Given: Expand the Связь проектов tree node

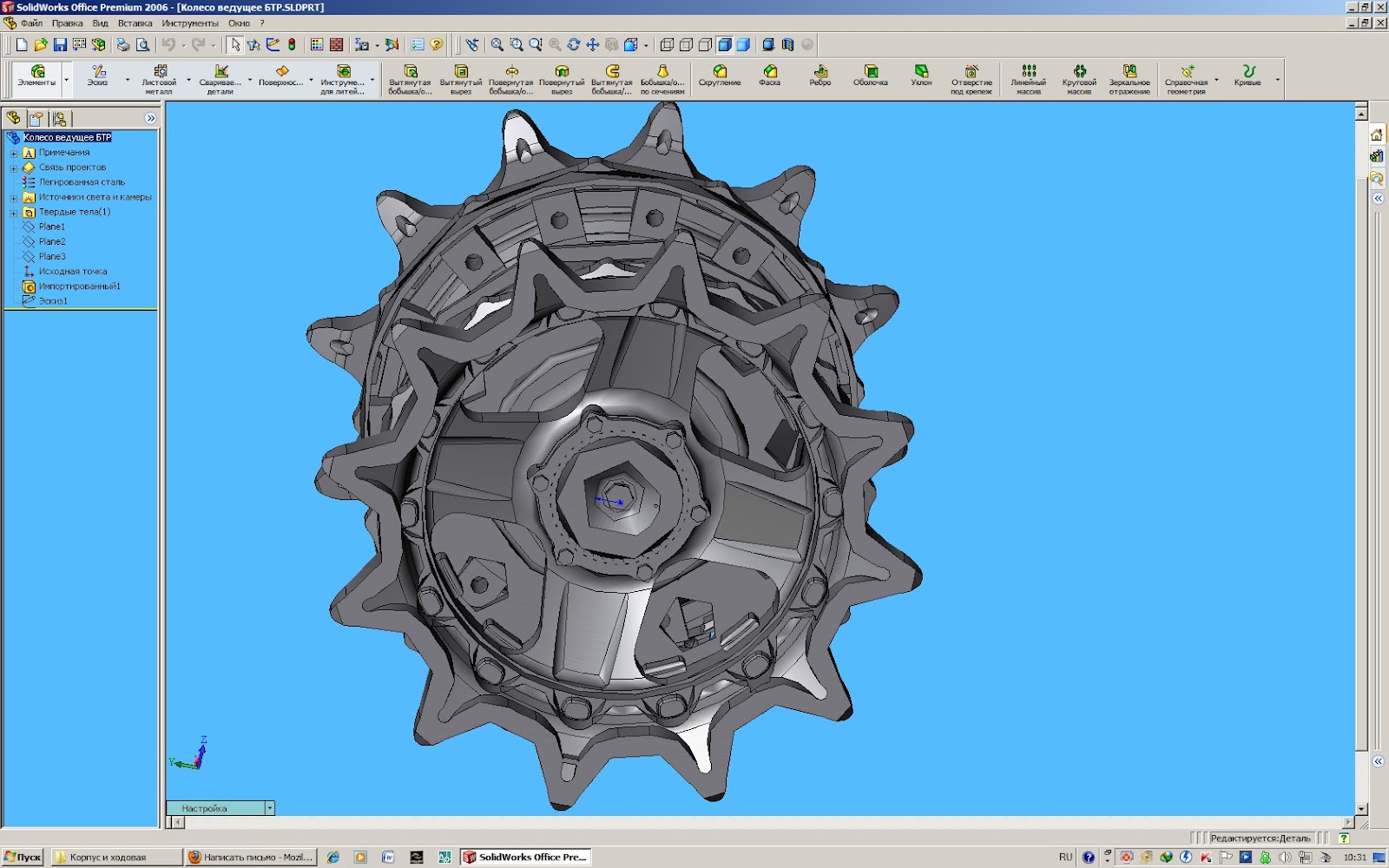Looking at the screenshot, I should [x=14, y=168].
